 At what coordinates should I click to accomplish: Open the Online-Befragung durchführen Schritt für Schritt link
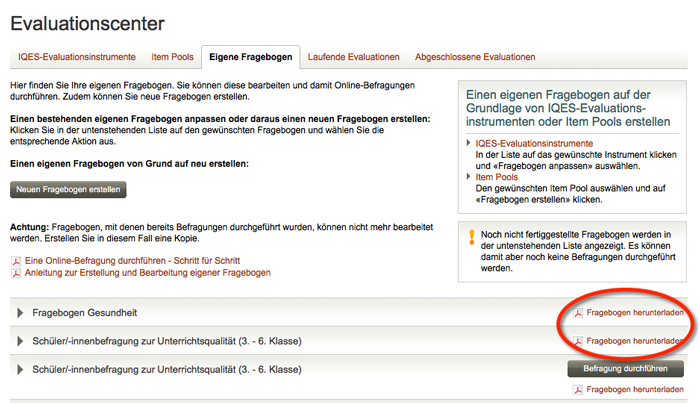133,261
